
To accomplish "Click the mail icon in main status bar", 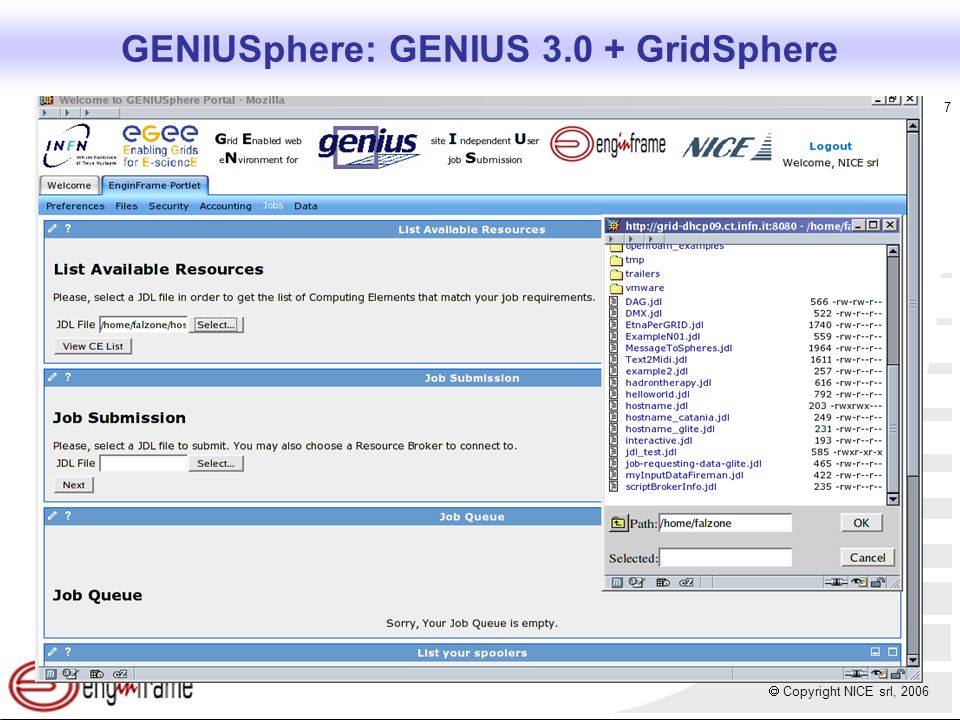I will [x=70, y=674].
